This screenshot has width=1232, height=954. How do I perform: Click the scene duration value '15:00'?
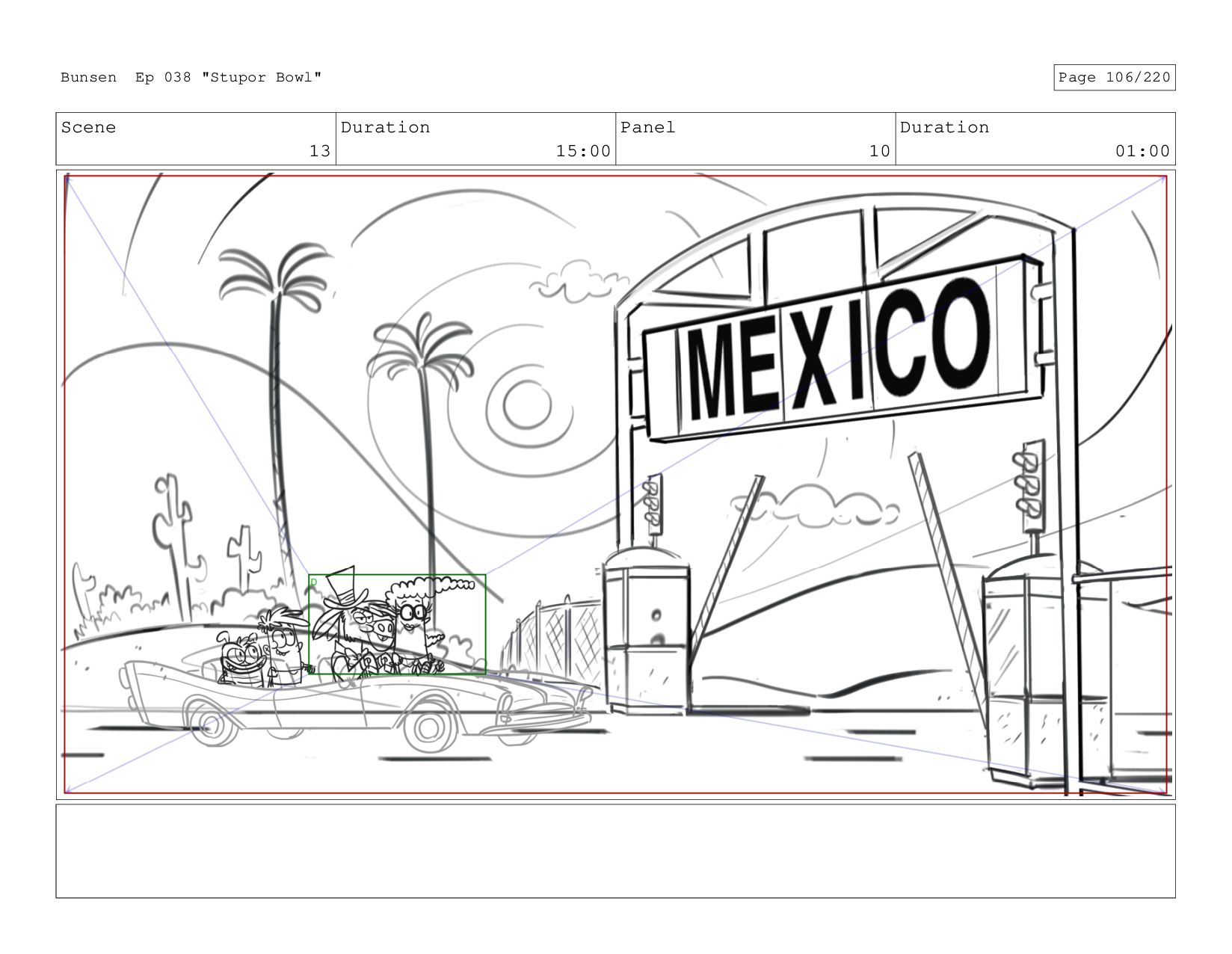583,151
